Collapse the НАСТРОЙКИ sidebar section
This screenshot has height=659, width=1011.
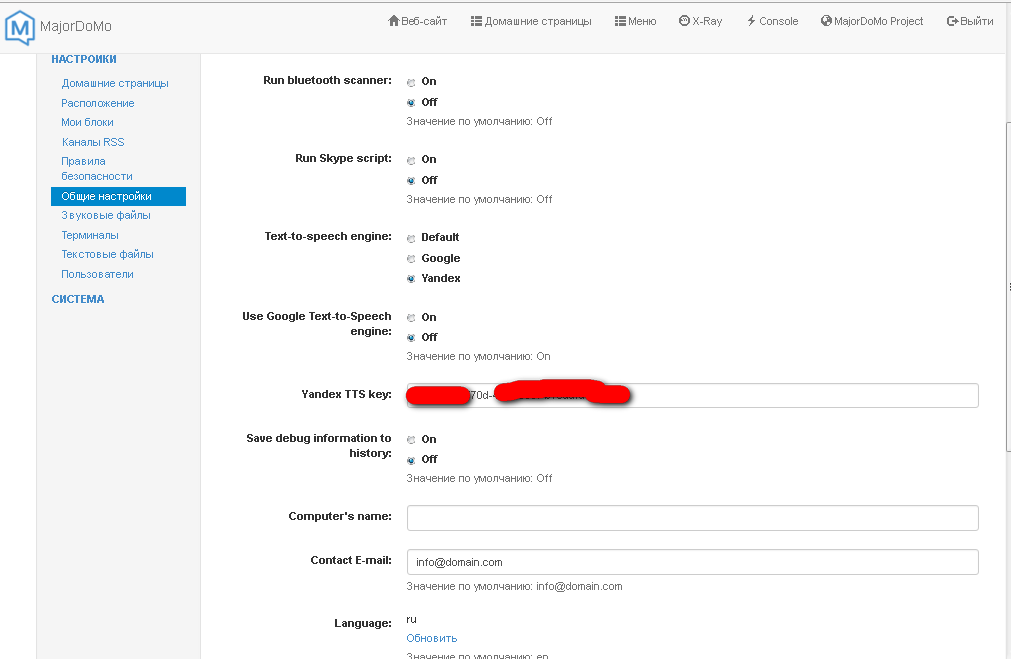pos(84,59)
